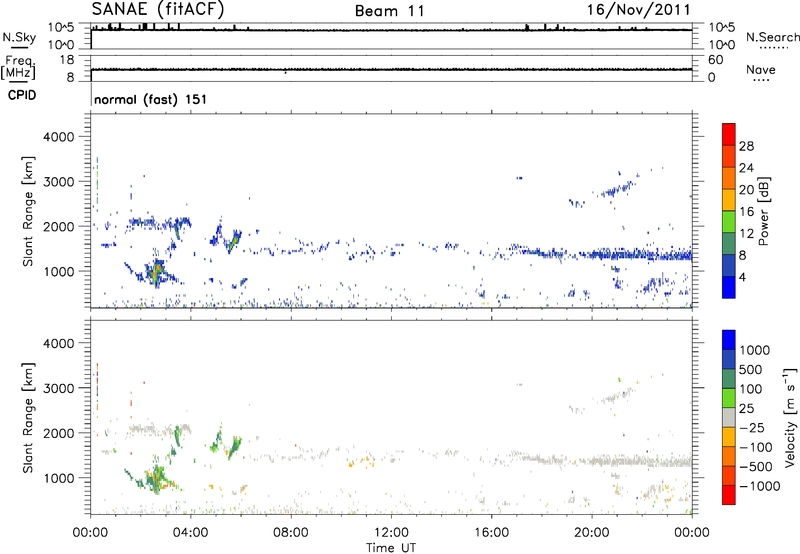The width and height of the screenshot is (800, 554).
Task: Click the 28 label on the power colorbar
Action: (746, 146)
